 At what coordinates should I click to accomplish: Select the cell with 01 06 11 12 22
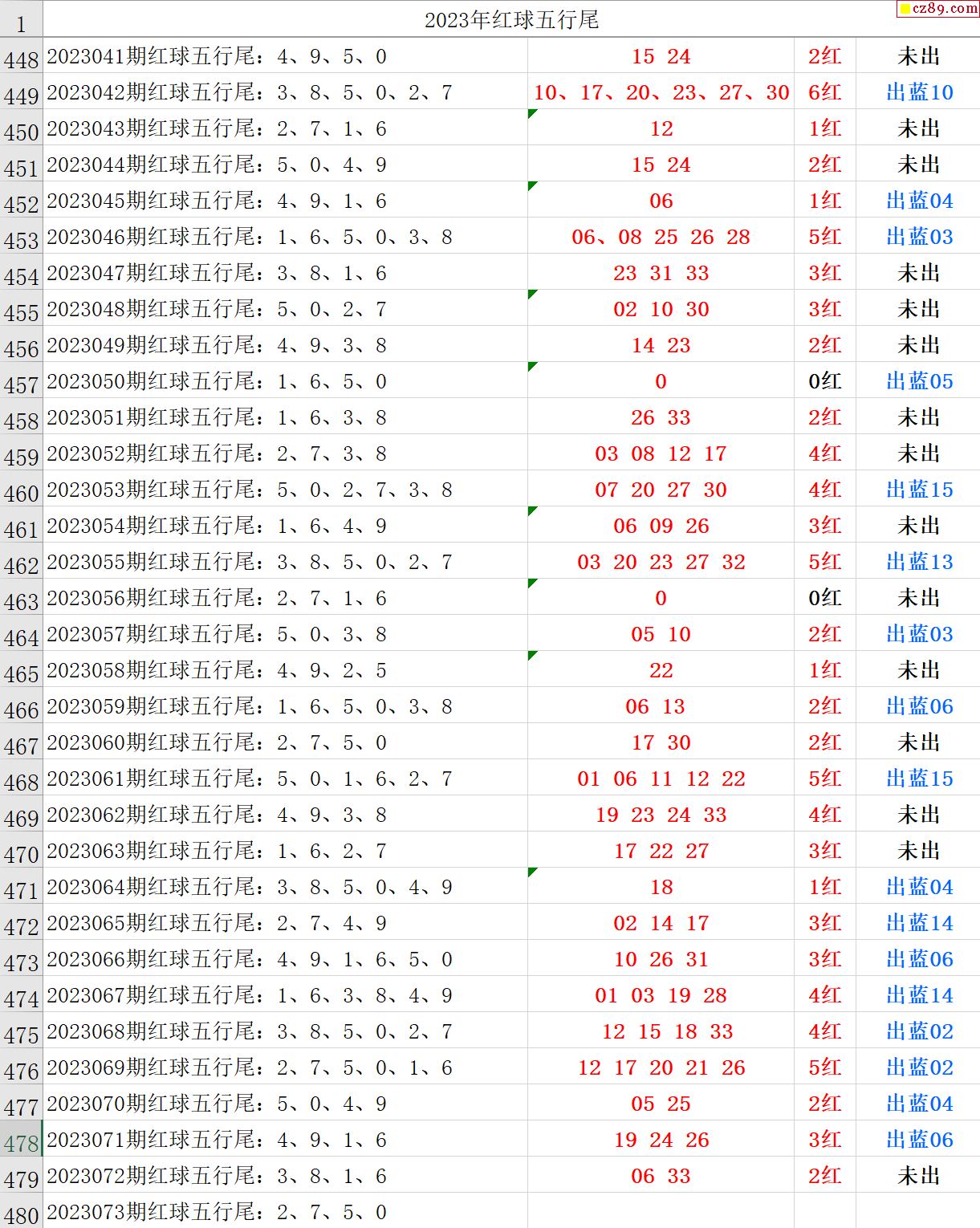click(661, 779)
